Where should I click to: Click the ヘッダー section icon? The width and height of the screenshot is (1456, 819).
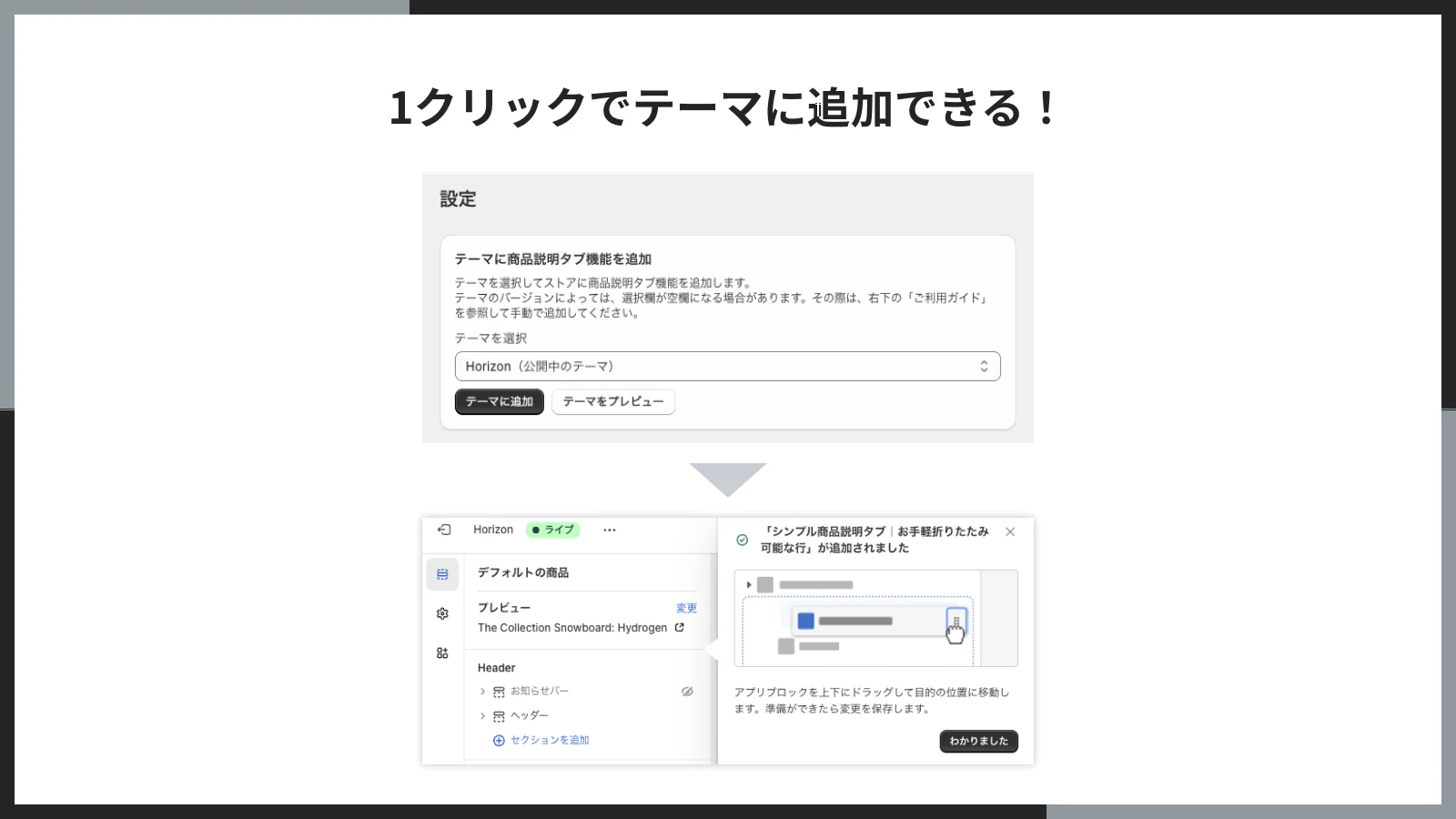(x=500, y=715)
